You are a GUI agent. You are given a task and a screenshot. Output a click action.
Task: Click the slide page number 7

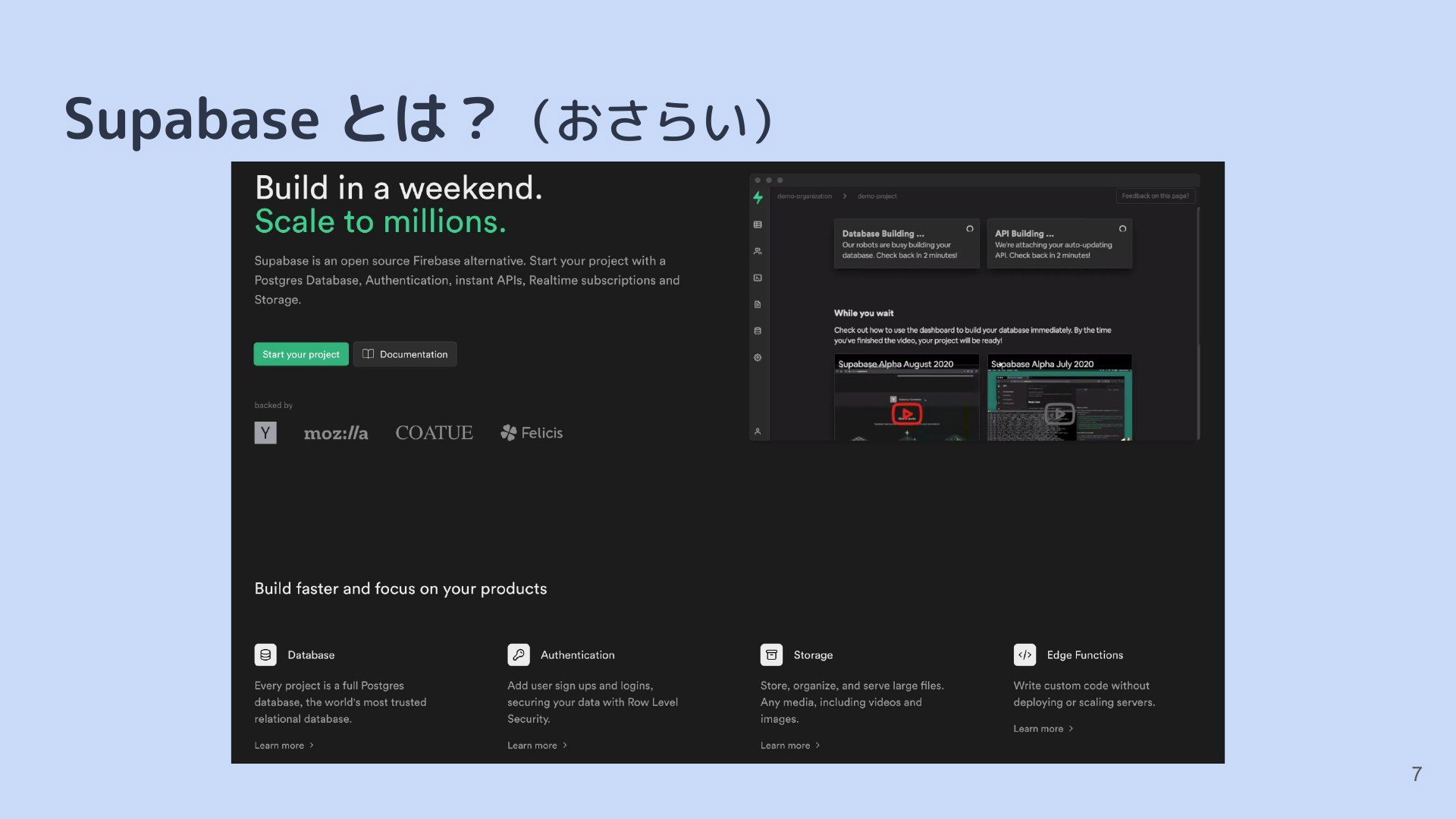pos(1417,774)
